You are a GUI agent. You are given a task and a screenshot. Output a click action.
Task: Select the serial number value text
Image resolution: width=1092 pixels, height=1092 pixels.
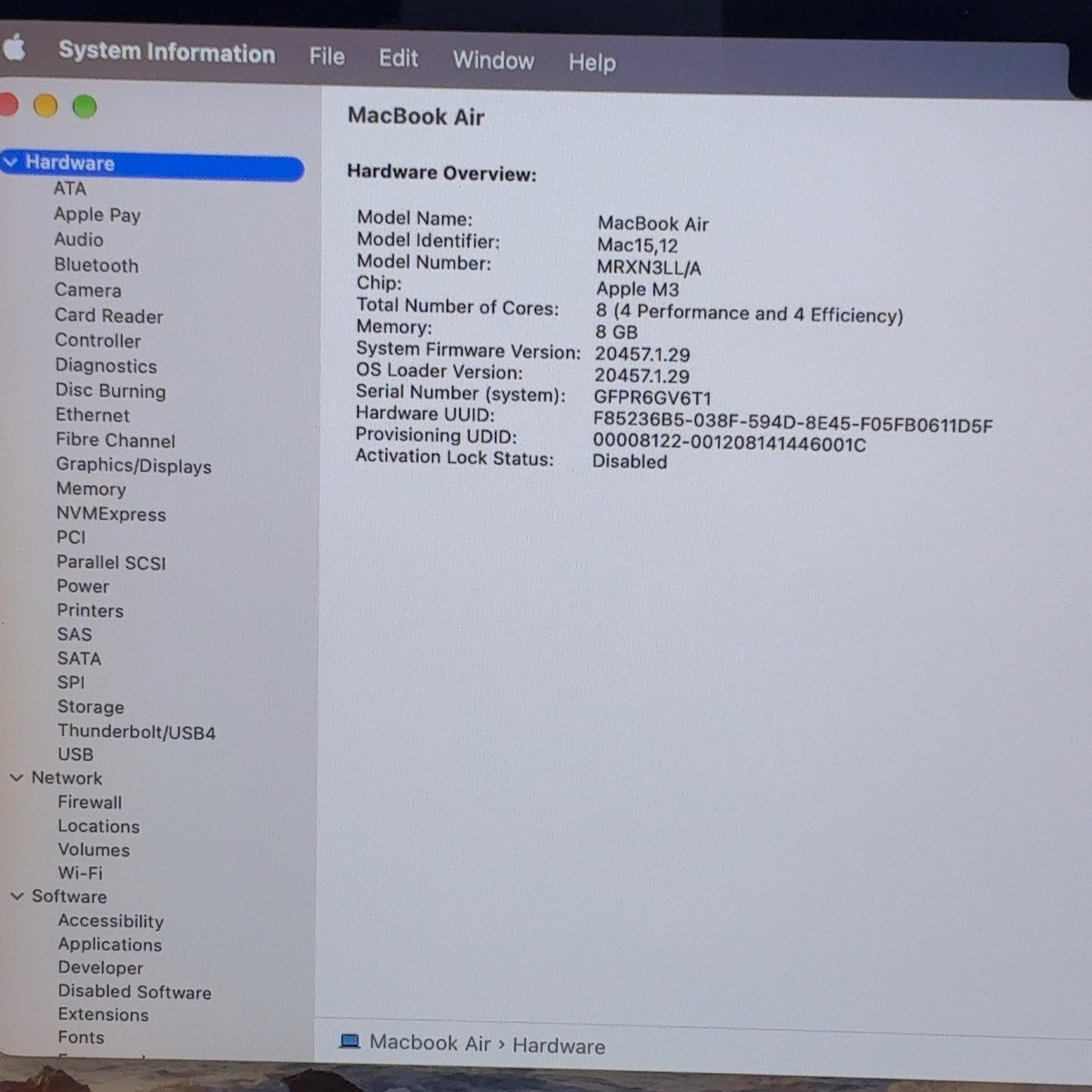[x=652, y=398]
